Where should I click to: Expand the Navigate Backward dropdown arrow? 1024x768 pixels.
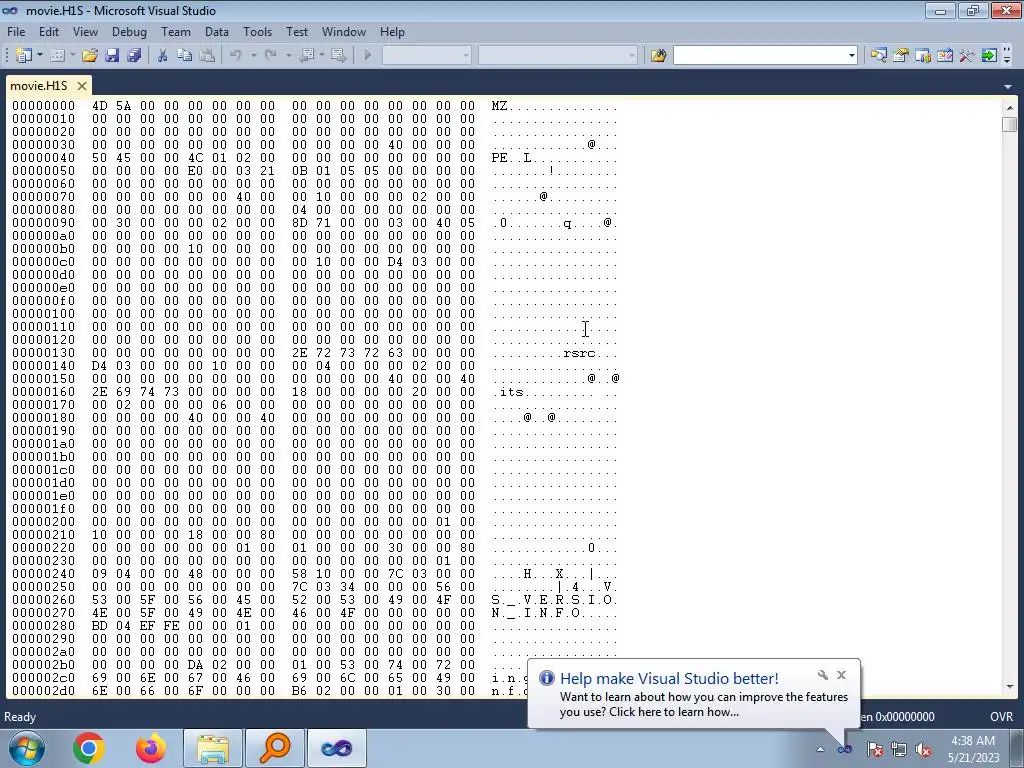click(x=321, y=56)
